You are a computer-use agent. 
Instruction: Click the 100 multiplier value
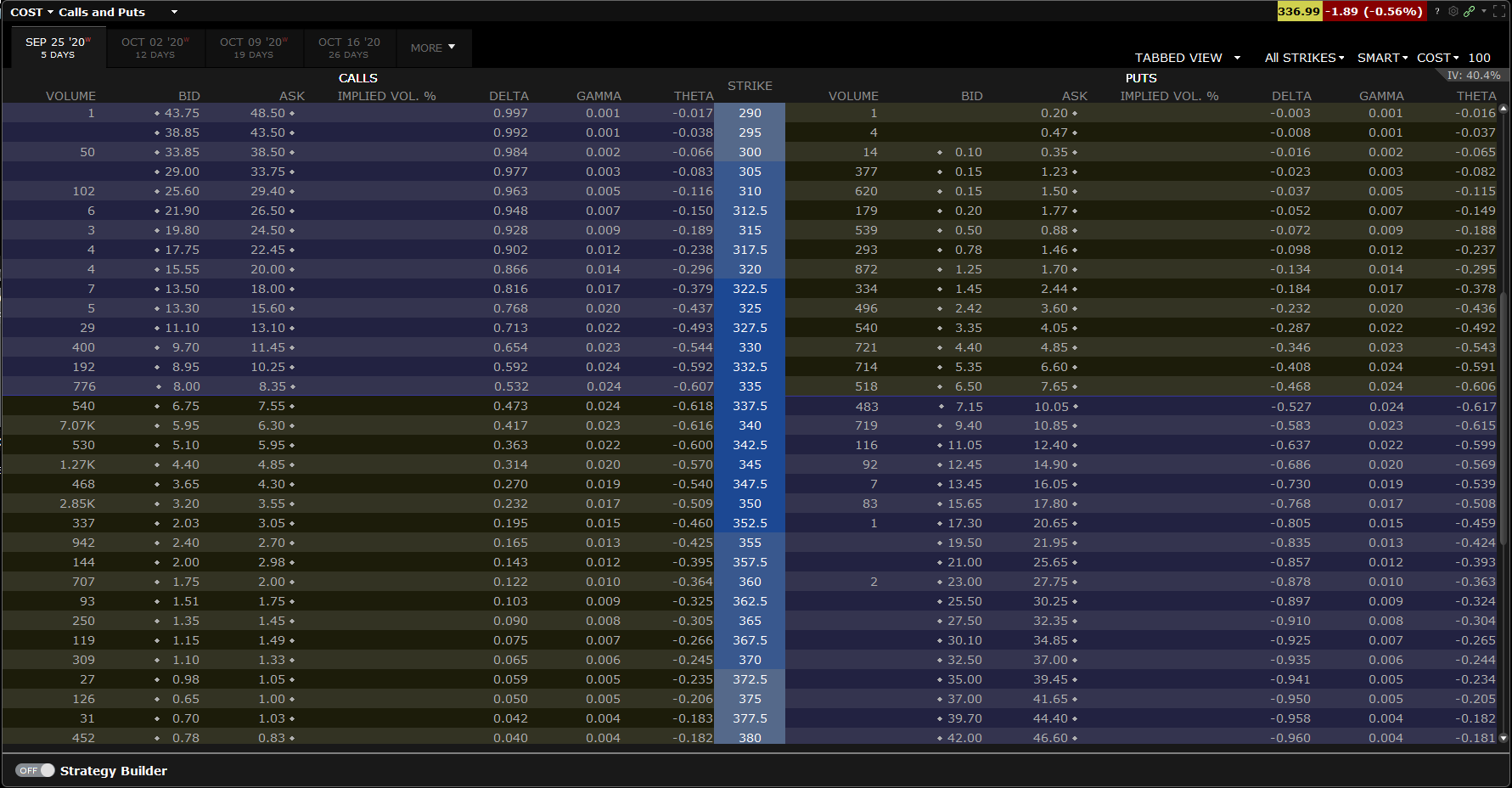point(1479,58)
